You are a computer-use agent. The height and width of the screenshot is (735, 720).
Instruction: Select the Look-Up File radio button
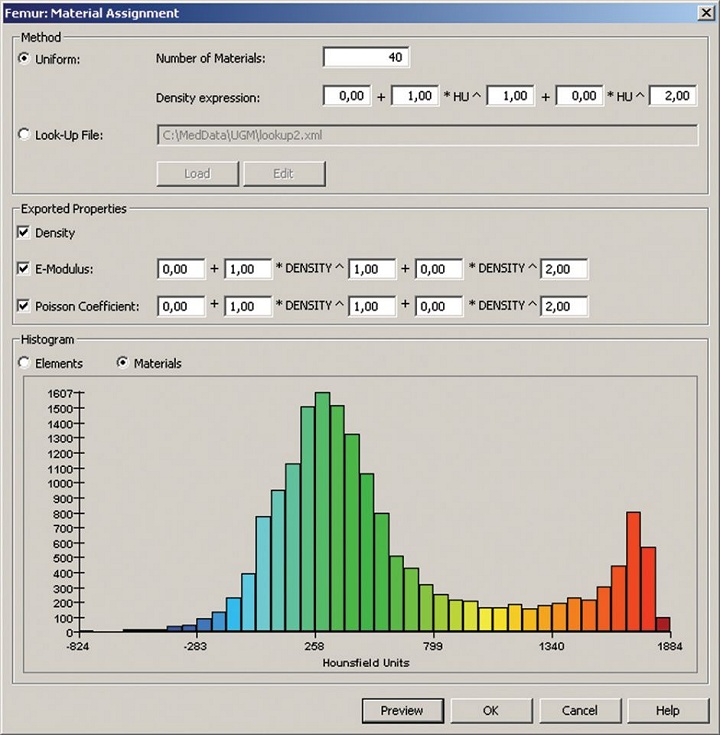tap(25, 135)
